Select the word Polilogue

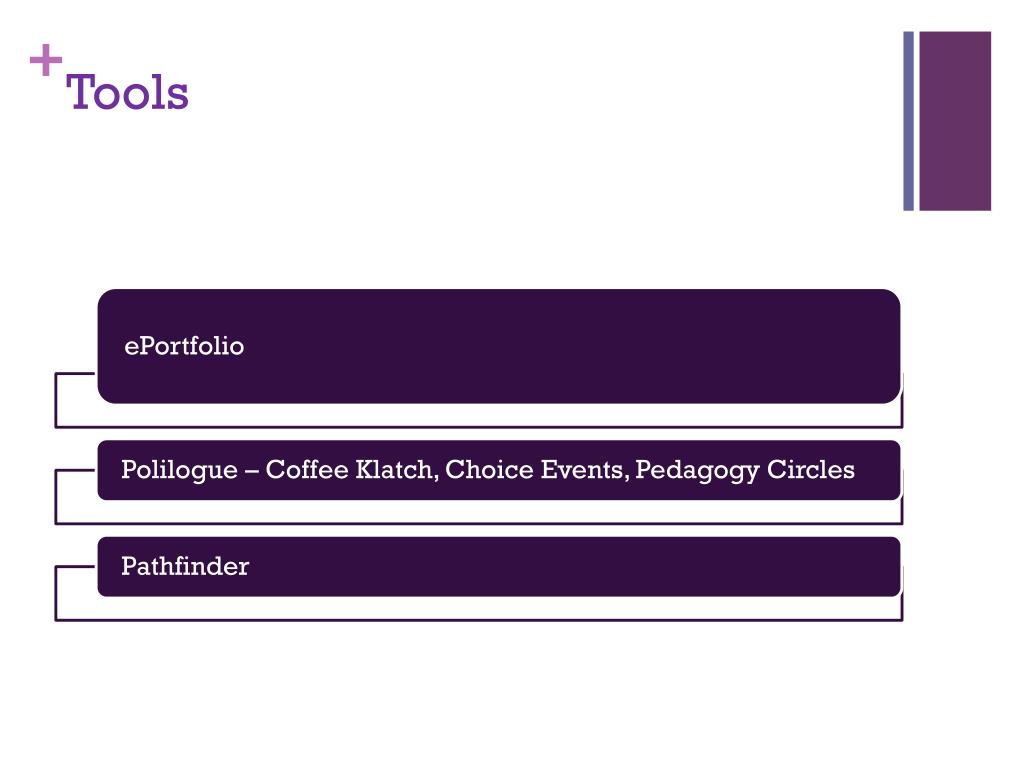[179, 471]
